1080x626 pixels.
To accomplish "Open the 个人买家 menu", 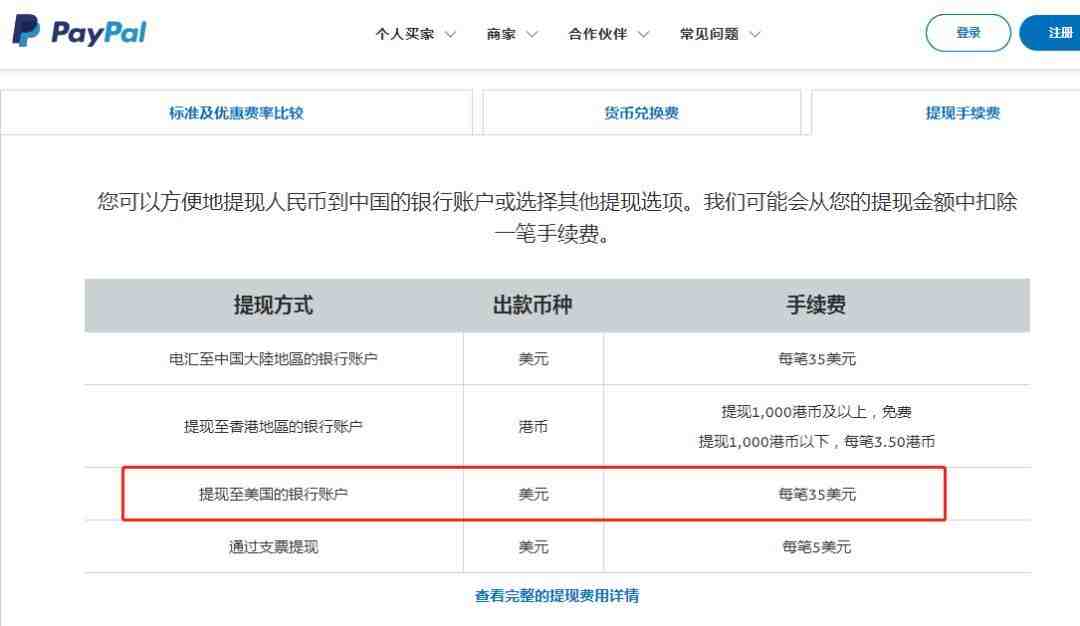I will (405, 34).
